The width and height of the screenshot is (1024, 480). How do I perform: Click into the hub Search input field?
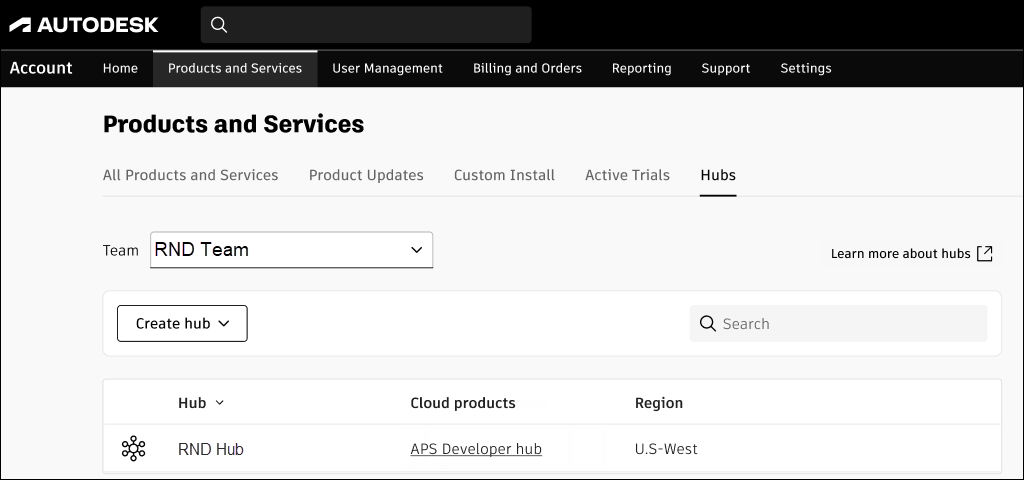coord(850,324)
